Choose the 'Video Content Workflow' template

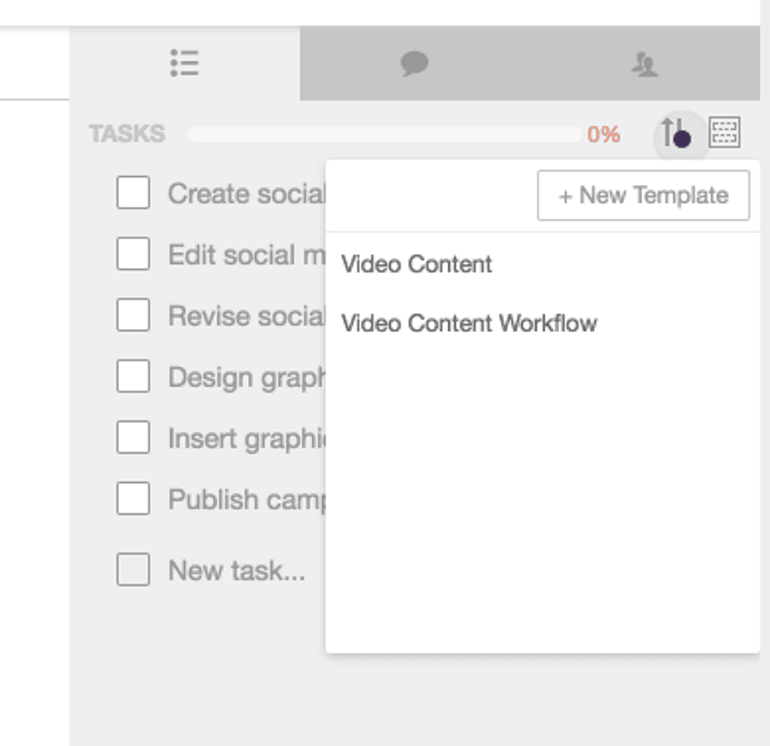point(469,323)
